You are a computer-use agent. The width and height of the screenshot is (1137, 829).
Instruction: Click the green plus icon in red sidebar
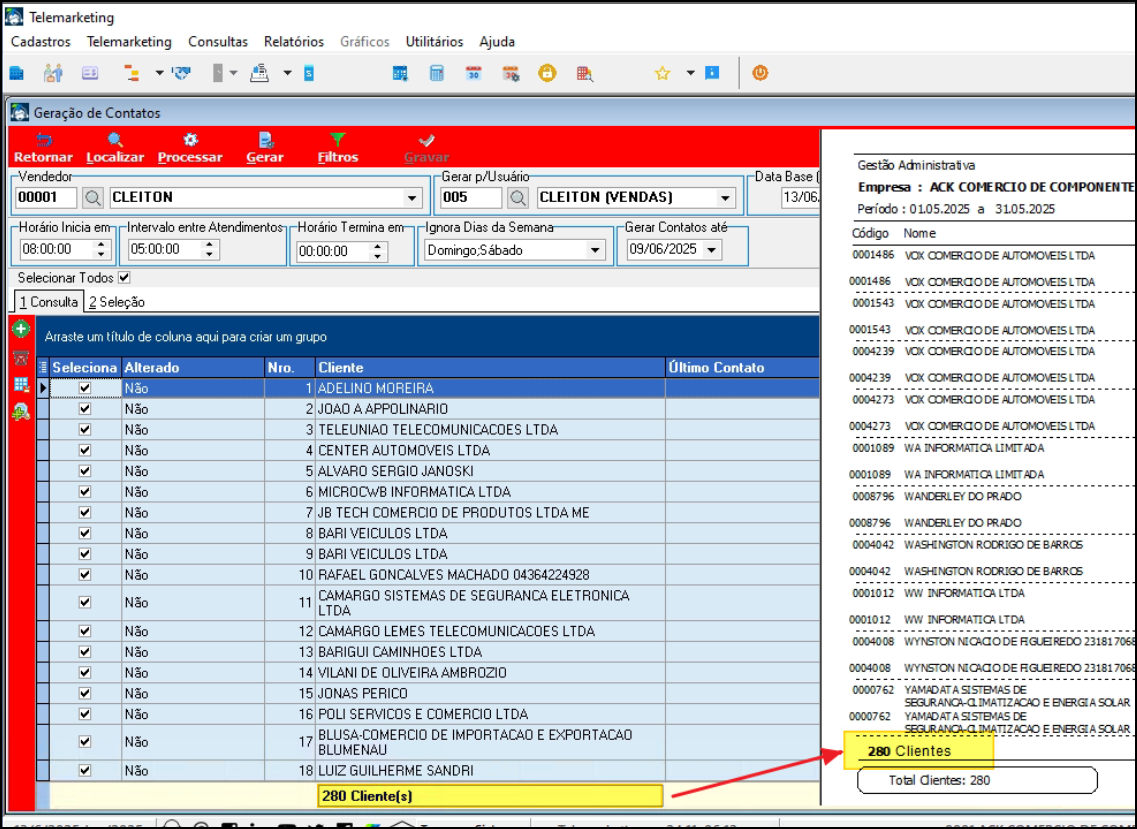click(21, 329)
